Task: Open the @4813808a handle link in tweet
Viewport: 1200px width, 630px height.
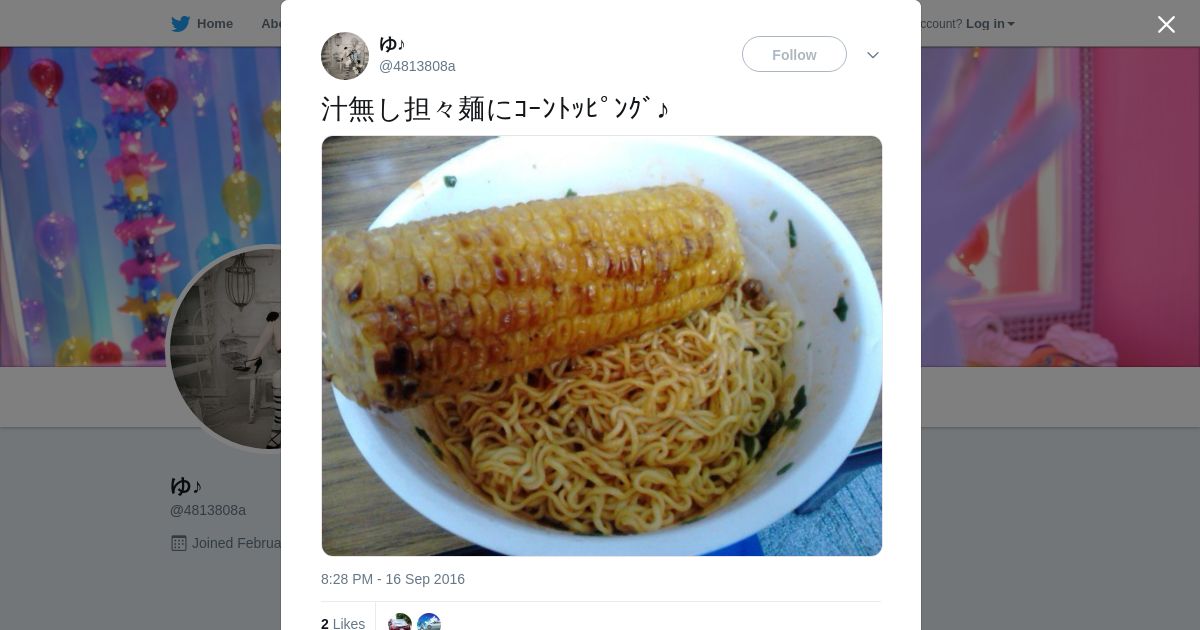Action: [x=417, y=66]
